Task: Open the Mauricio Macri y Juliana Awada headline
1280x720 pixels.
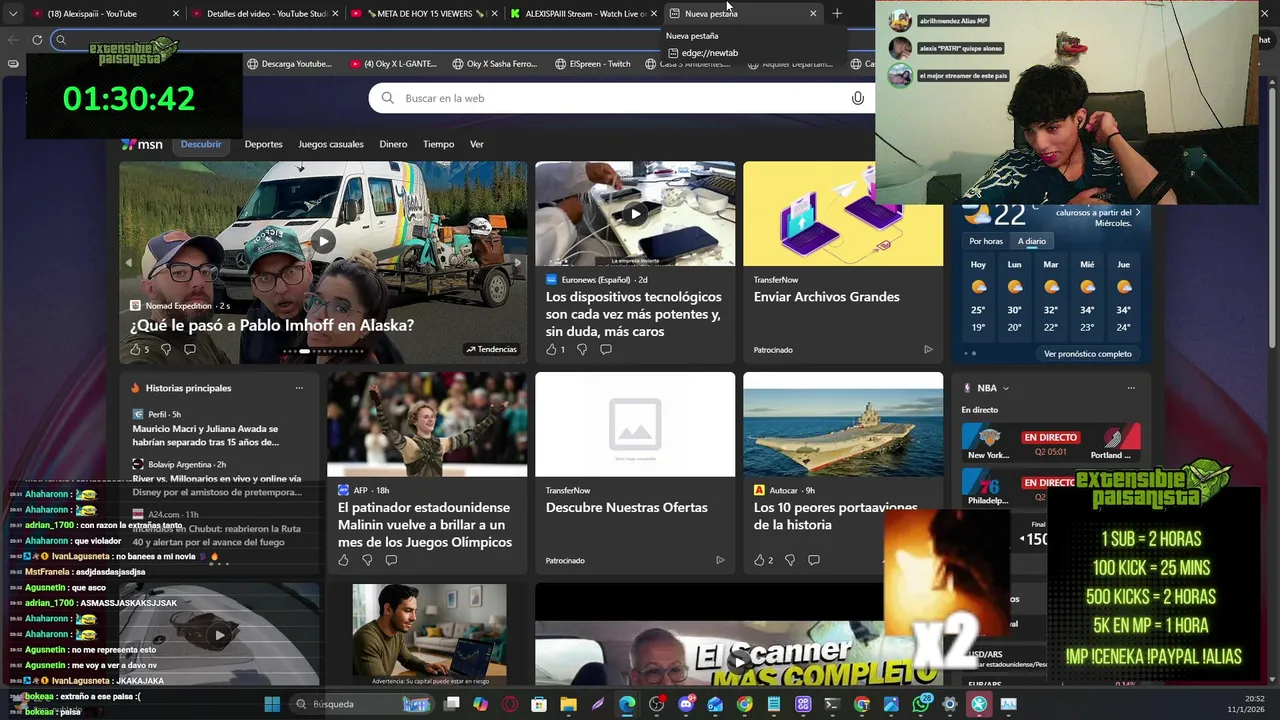Action: [206, 436]
